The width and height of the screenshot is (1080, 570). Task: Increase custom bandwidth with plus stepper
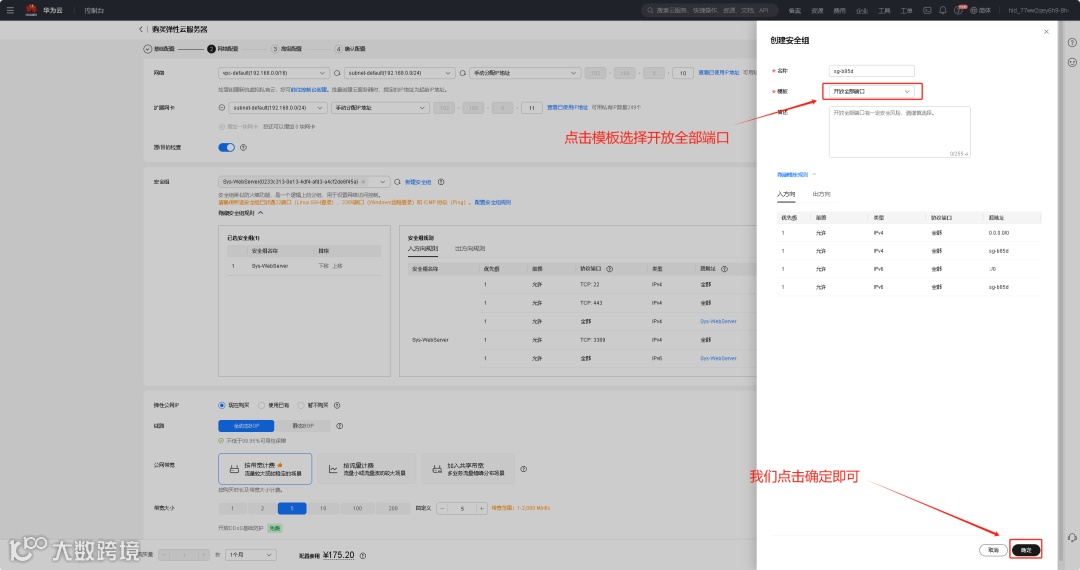tap(481, 509)
